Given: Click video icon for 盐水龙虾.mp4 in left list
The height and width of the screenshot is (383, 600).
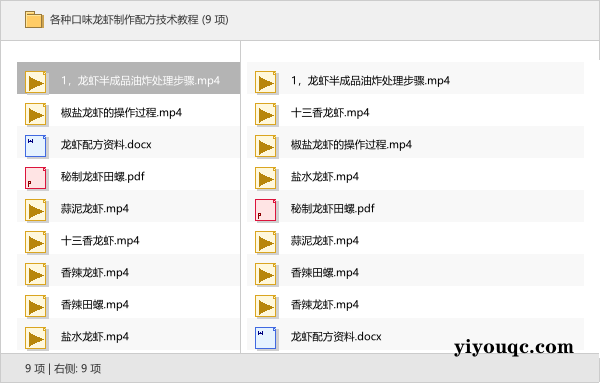Looking at the screenshot, I should [36, 339].
